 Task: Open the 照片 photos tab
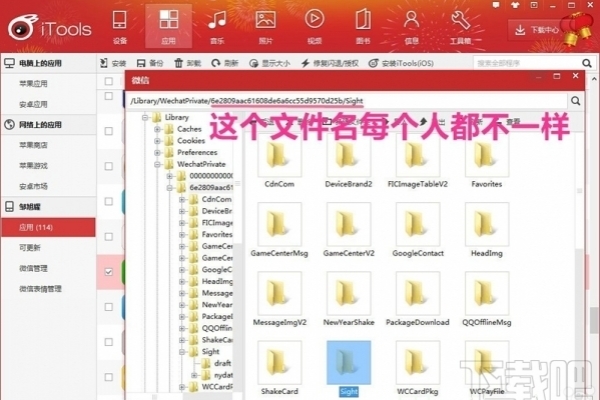(x=266, y=27)
